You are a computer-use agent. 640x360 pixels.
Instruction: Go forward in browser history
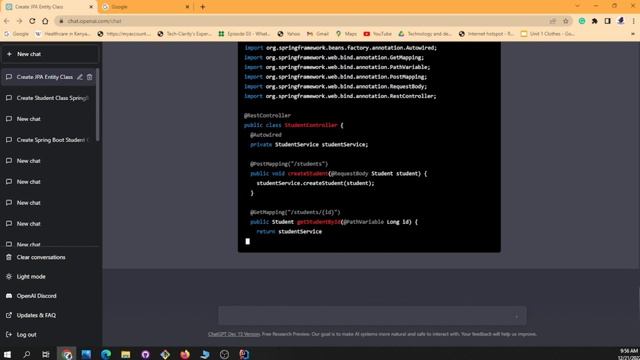click(19, 21)
